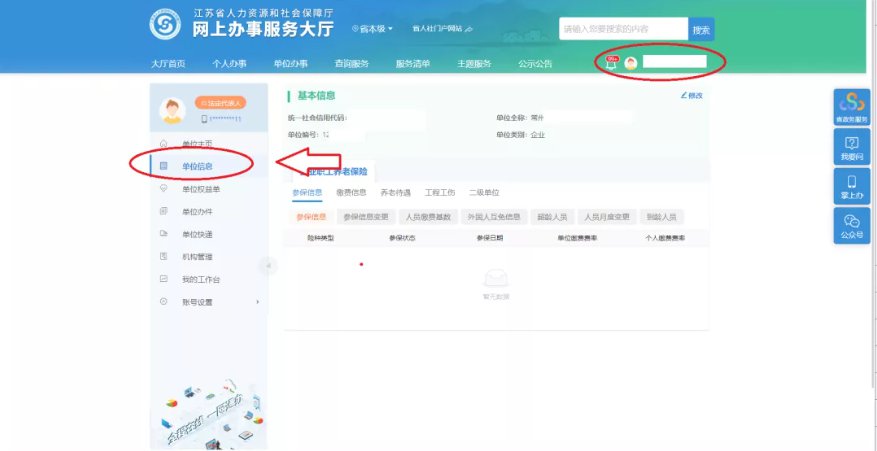Click the 参保日期 column header
Image resolution: width=877 pixels, height=451 pixels.
(x=489, y=238)
